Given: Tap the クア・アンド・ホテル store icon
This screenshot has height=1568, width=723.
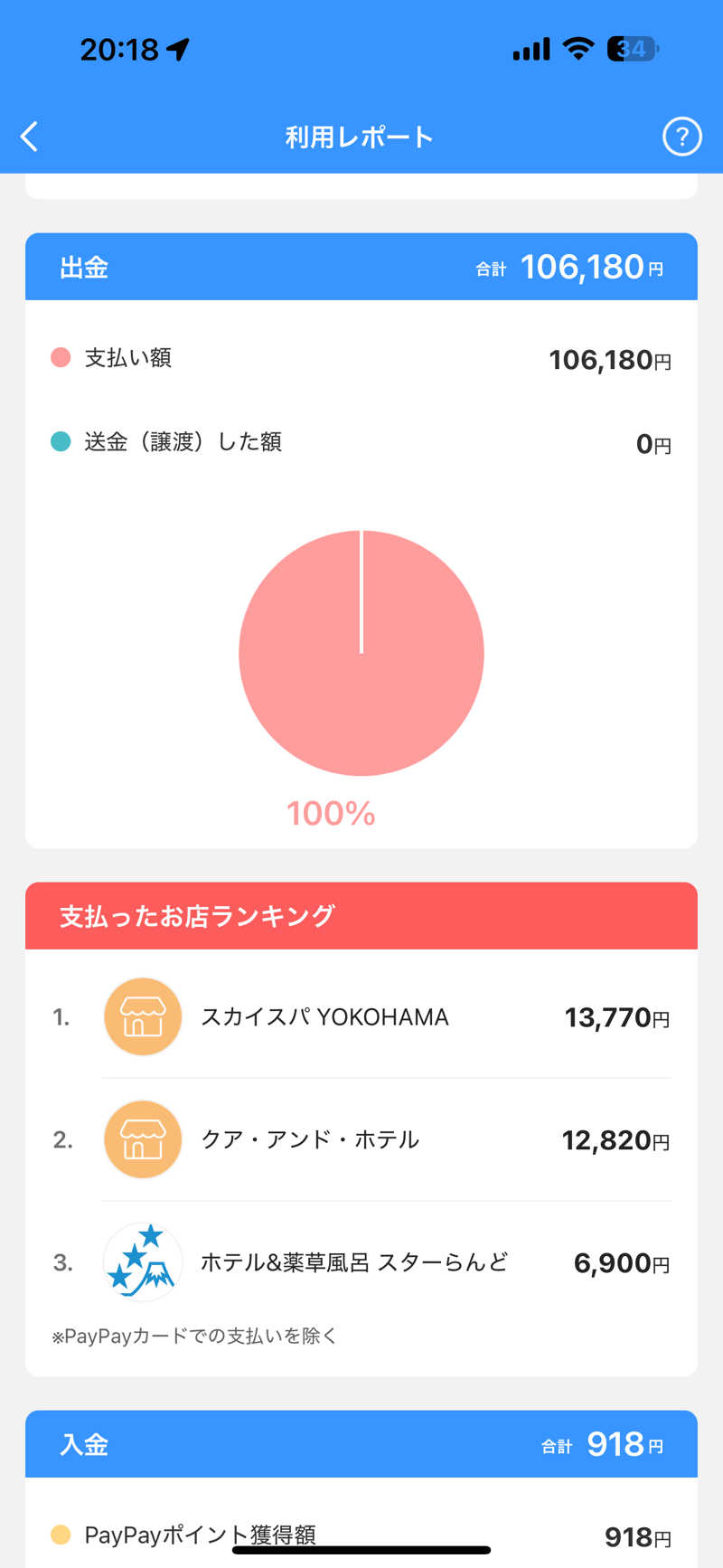Looking at the screenshot, I should 143,1139.
